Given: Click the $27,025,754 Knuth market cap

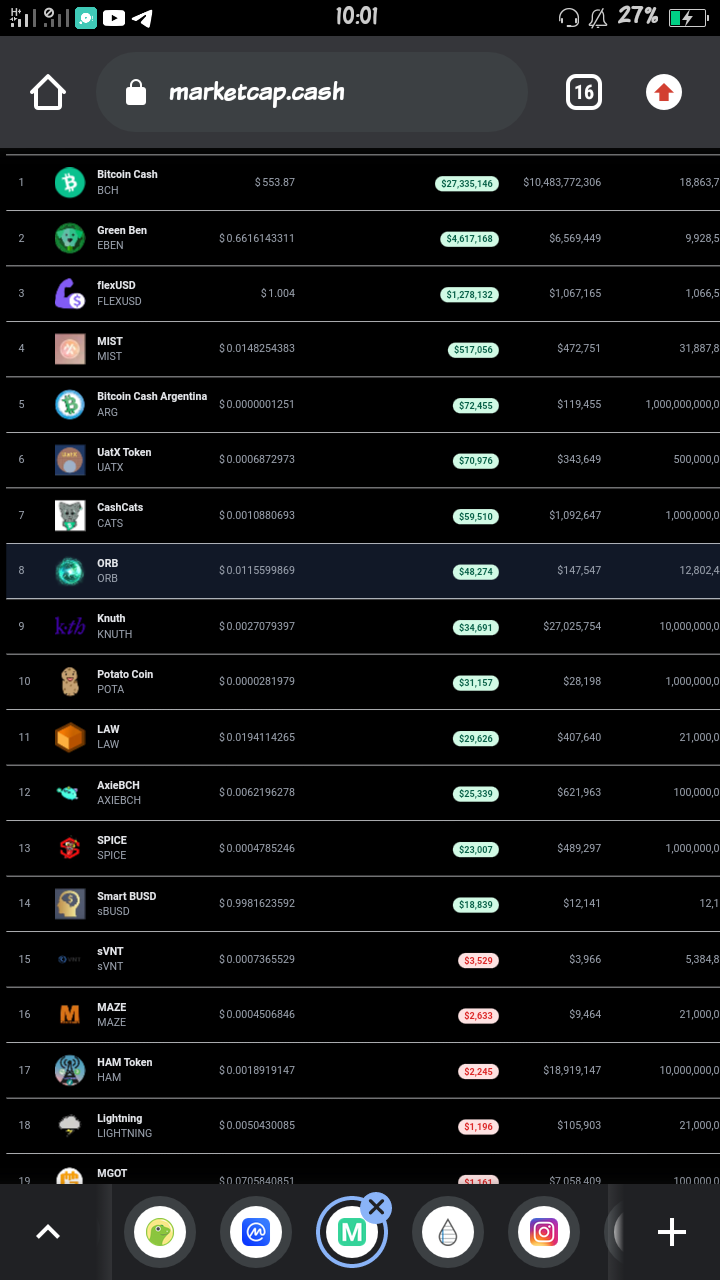Looking at the screenshot, I should (x=572, y=626).
